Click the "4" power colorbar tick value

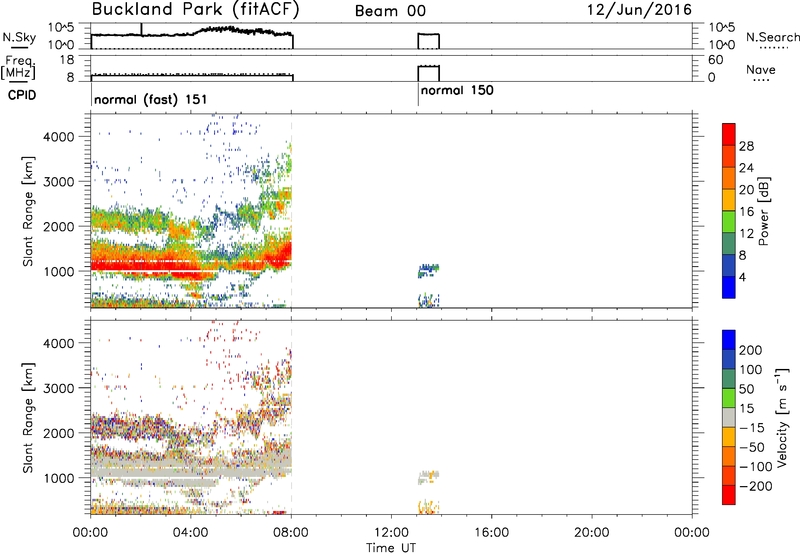(x=742, y=277)
